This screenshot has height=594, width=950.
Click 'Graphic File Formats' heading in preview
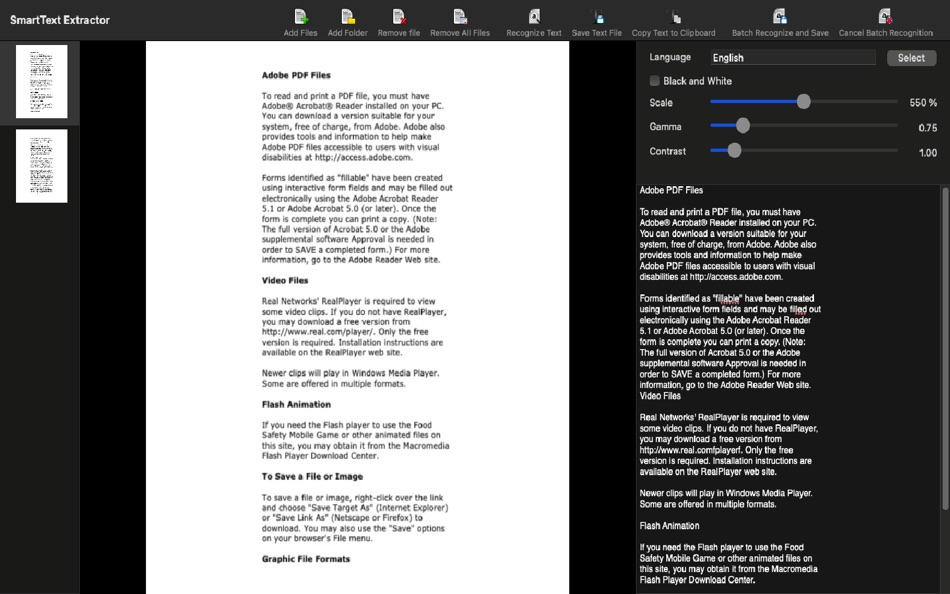306,559
